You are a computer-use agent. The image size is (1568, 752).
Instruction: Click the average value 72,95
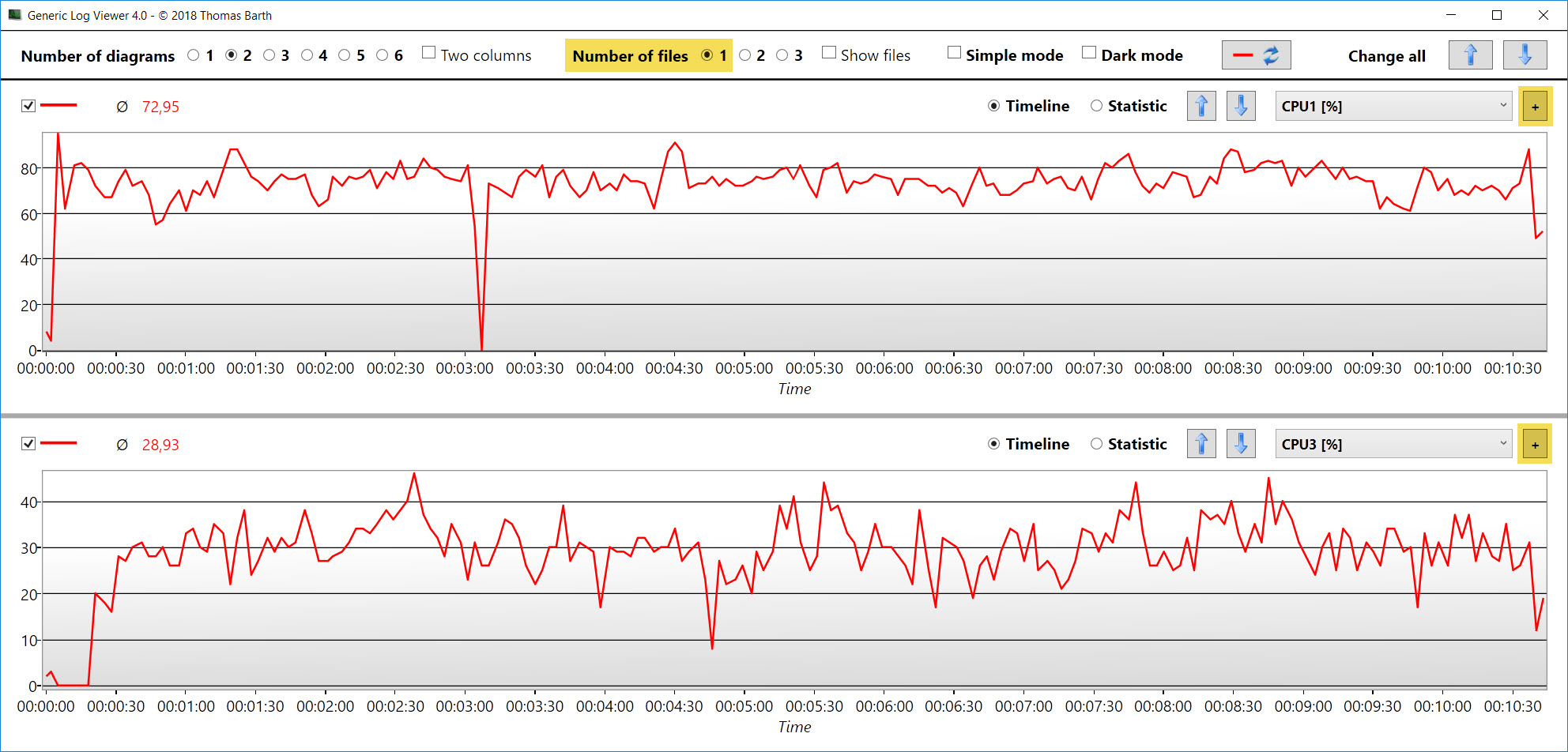pyautogui.click(x=160, y=107)
